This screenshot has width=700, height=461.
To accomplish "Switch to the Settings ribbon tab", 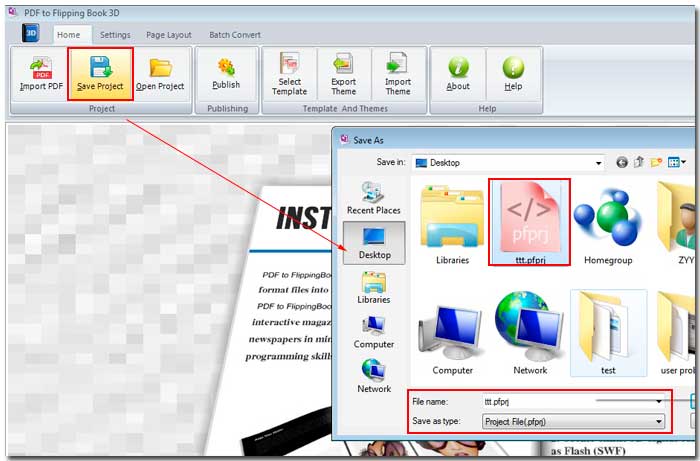I will click(115, 35).
